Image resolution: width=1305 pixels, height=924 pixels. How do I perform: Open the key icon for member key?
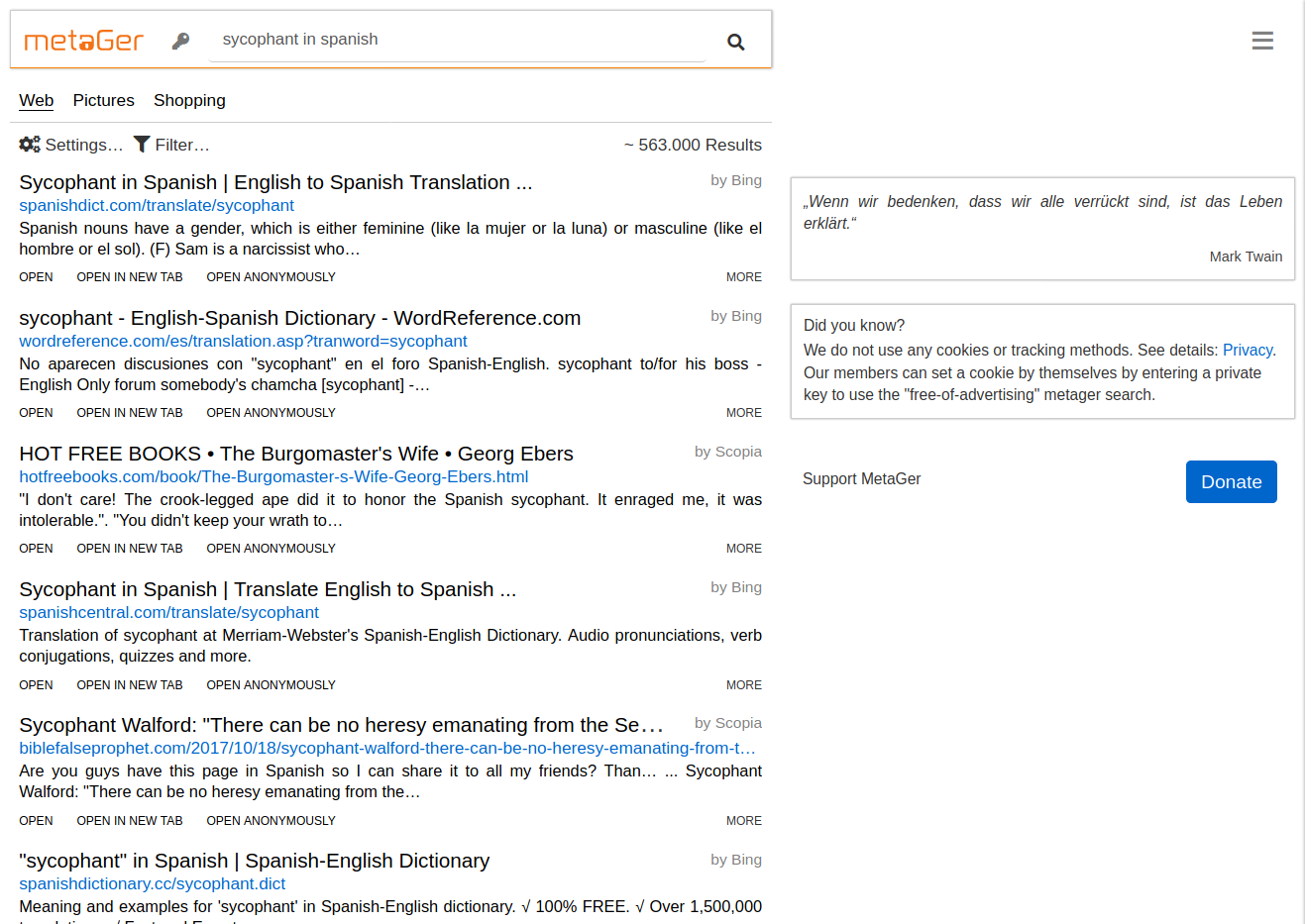180,41
